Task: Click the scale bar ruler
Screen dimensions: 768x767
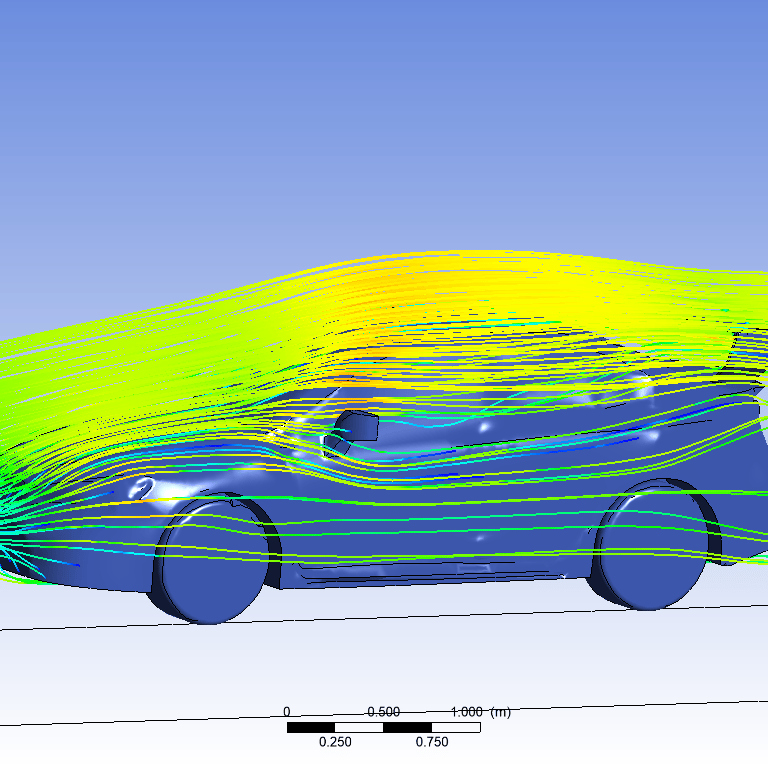Action: click(384, 727)
